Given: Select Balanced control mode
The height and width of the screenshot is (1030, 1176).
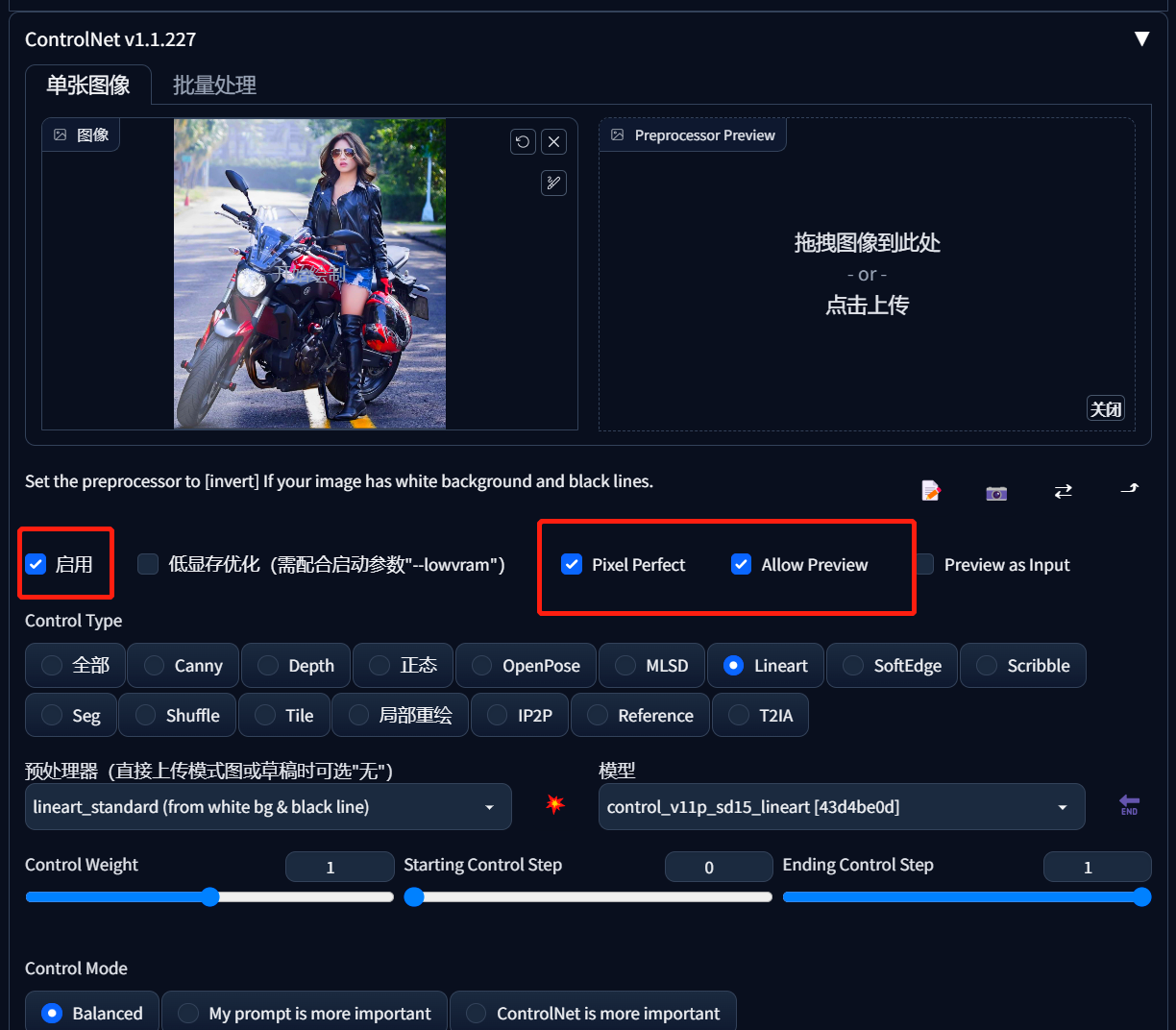Looking at the screenshot, I should click(x=91, y=1013).
